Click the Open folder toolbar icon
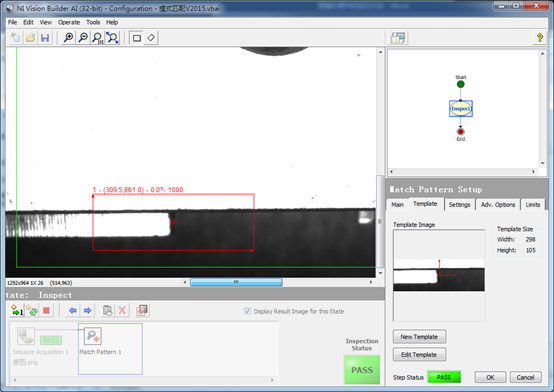The height and width of the screenshot is (392, 554). click(30, 38)
